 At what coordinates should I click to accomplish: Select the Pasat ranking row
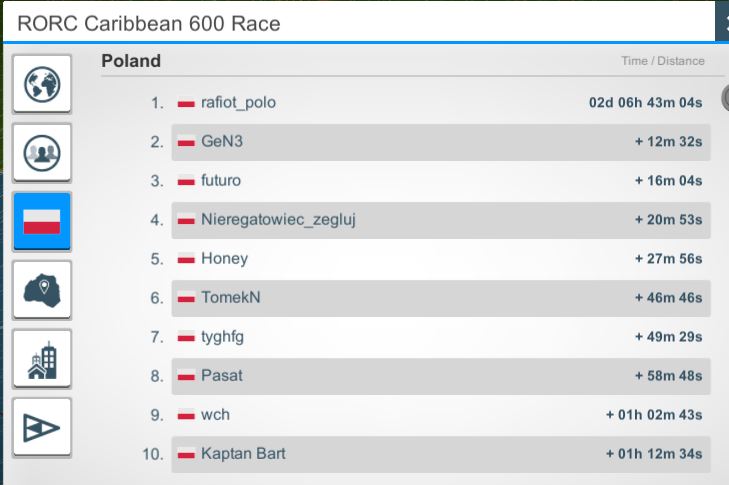441,376
